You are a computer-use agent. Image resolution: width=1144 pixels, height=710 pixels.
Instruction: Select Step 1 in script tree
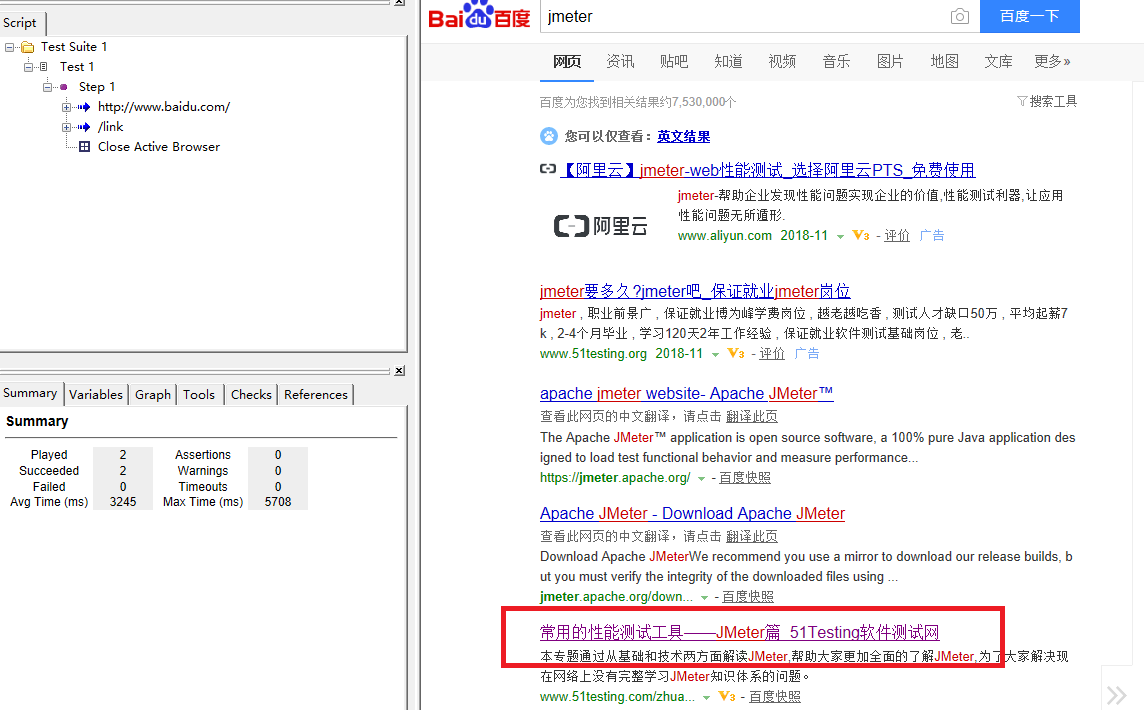pos(97,87)
